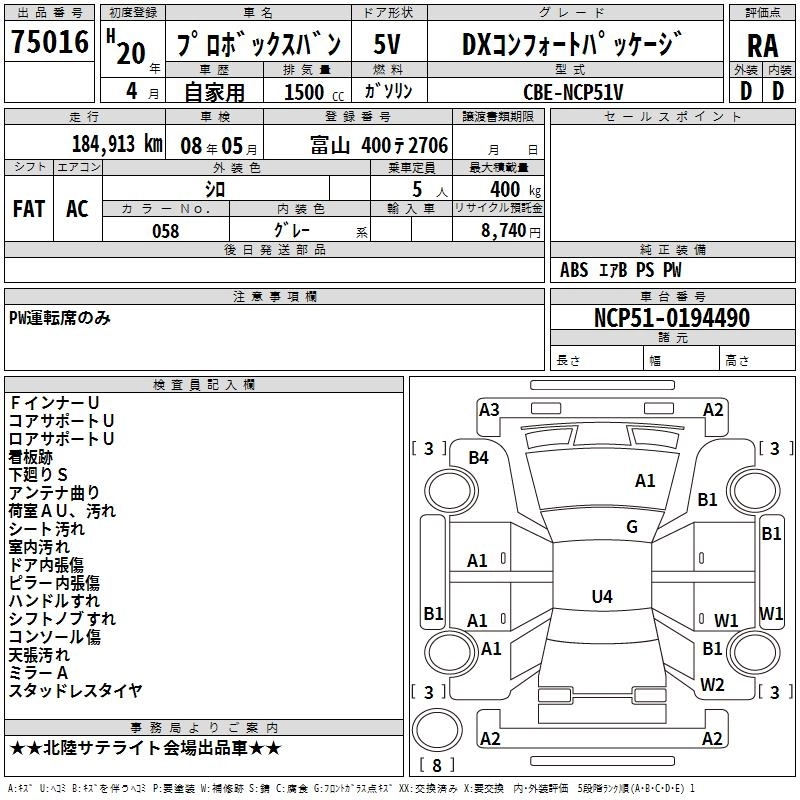Select registration number 富山 400て2706
Viewport: 800px width, 800px height.
pos(379,145)
